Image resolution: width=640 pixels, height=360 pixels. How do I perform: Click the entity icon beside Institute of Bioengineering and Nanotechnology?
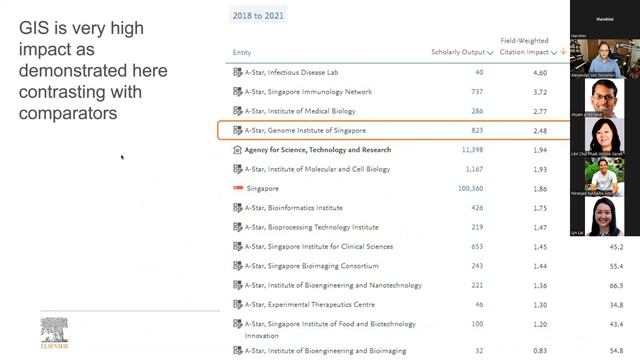238,285
